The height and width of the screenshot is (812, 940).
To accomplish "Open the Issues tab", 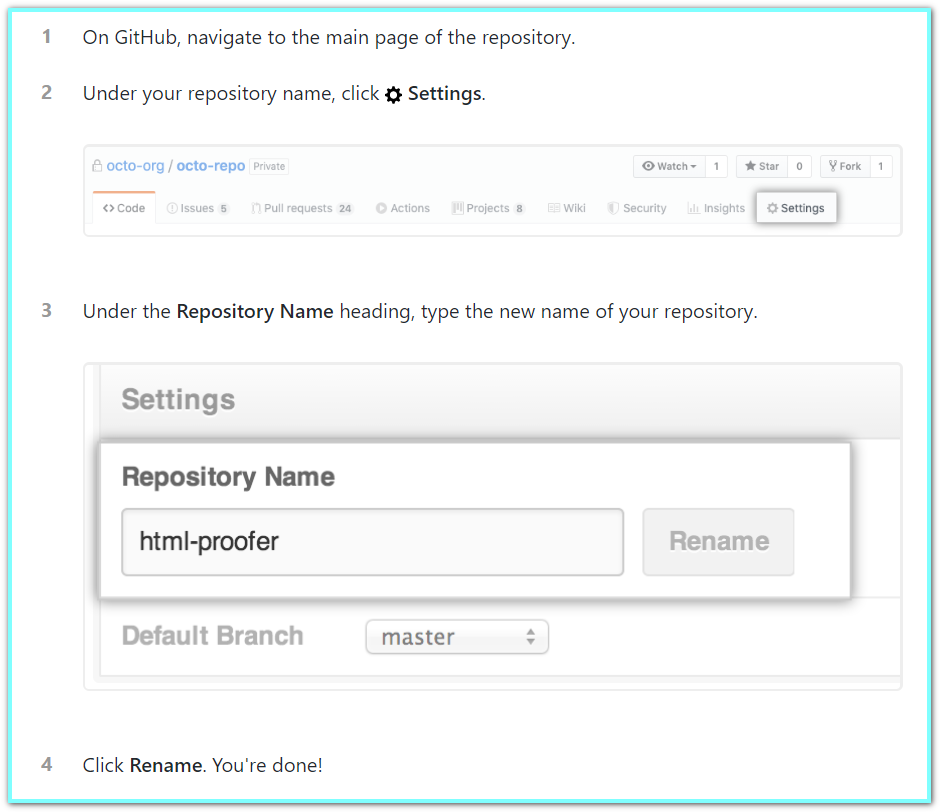I will pos(198,208).
